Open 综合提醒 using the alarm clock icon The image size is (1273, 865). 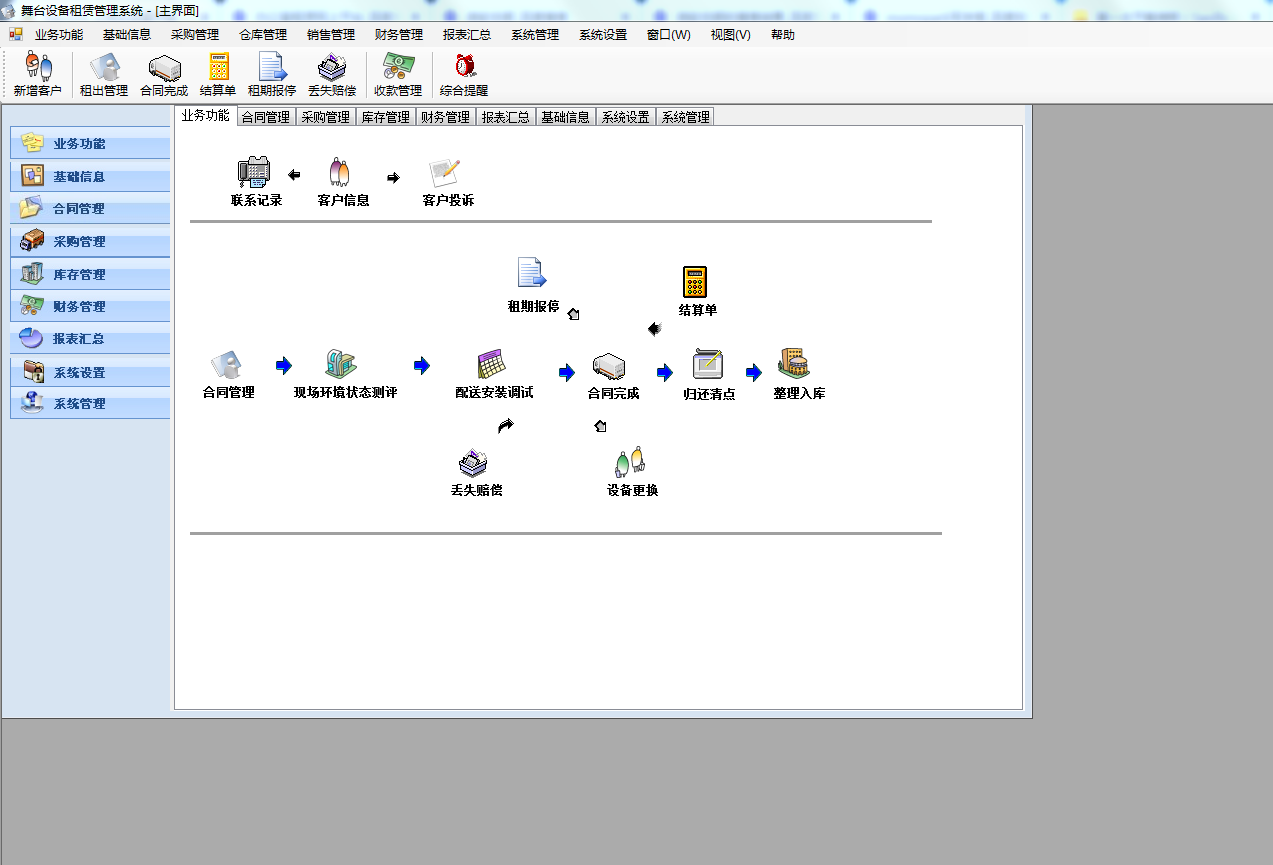462,74
